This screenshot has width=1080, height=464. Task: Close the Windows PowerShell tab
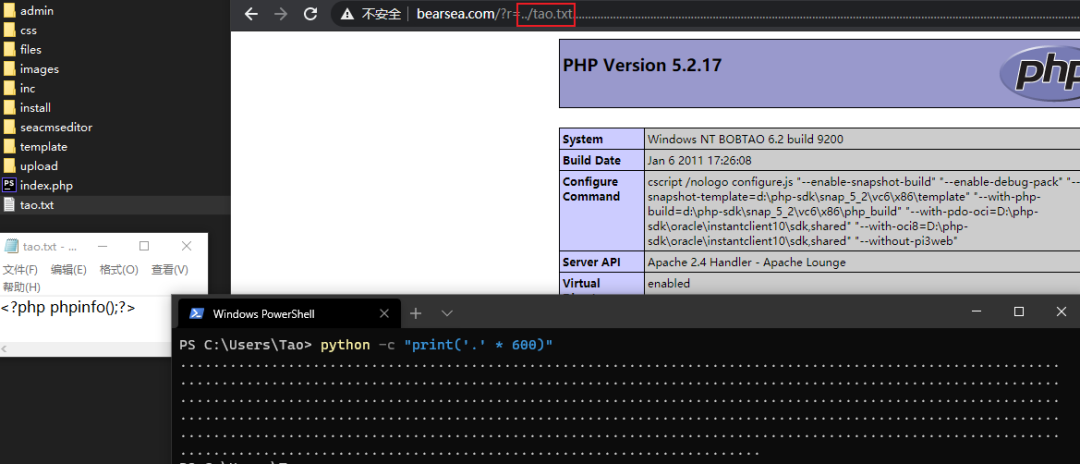click(383, 313)
